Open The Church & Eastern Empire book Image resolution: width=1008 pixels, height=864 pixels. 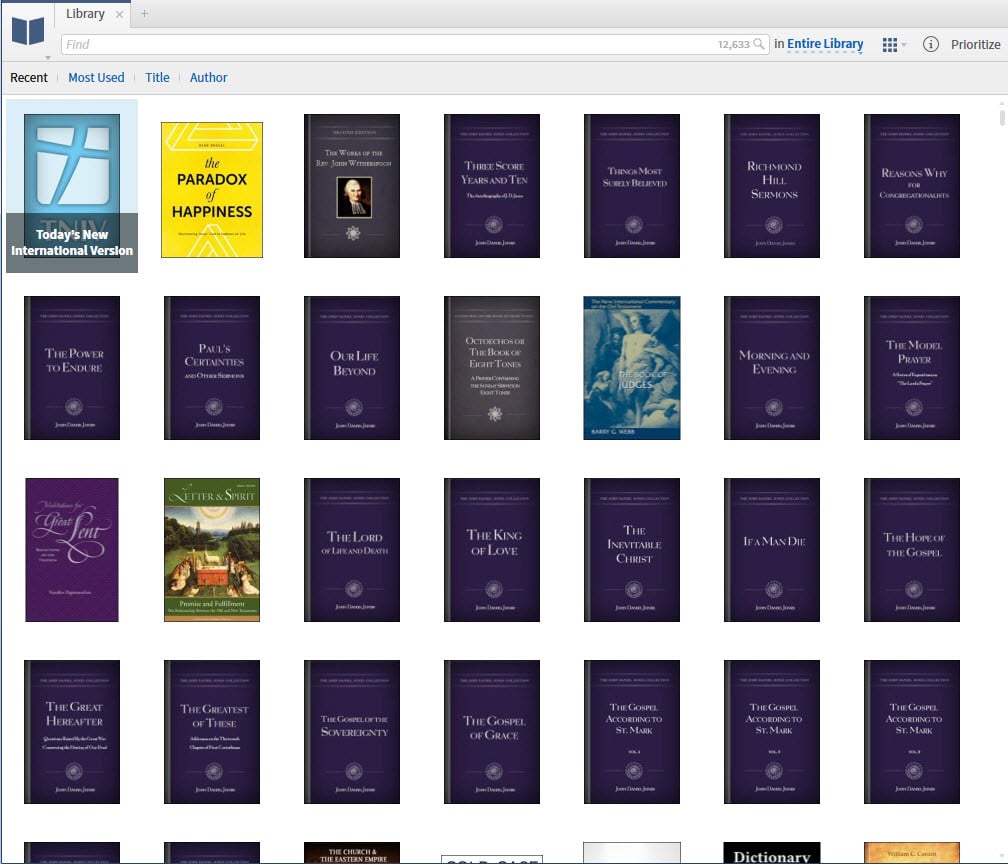tap(352, 853)
